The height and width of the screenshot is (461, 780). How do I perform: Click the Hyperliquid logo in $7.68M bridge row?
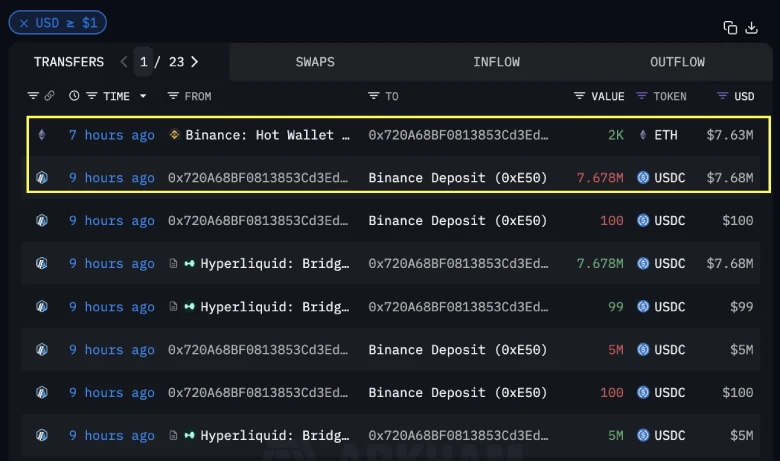click(189, 264)
